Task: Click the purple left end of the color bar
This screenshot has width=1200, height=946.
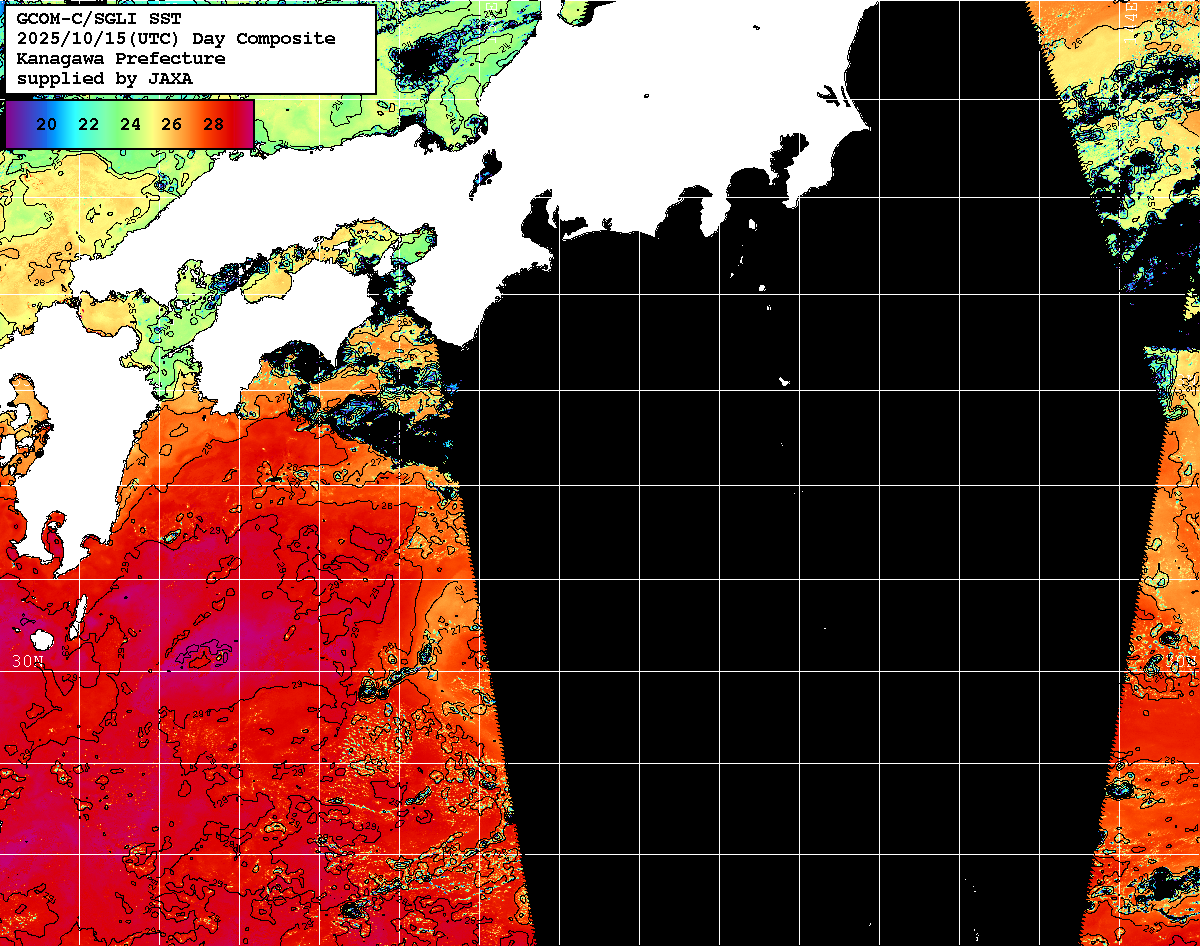Action: tap(14, 125)
